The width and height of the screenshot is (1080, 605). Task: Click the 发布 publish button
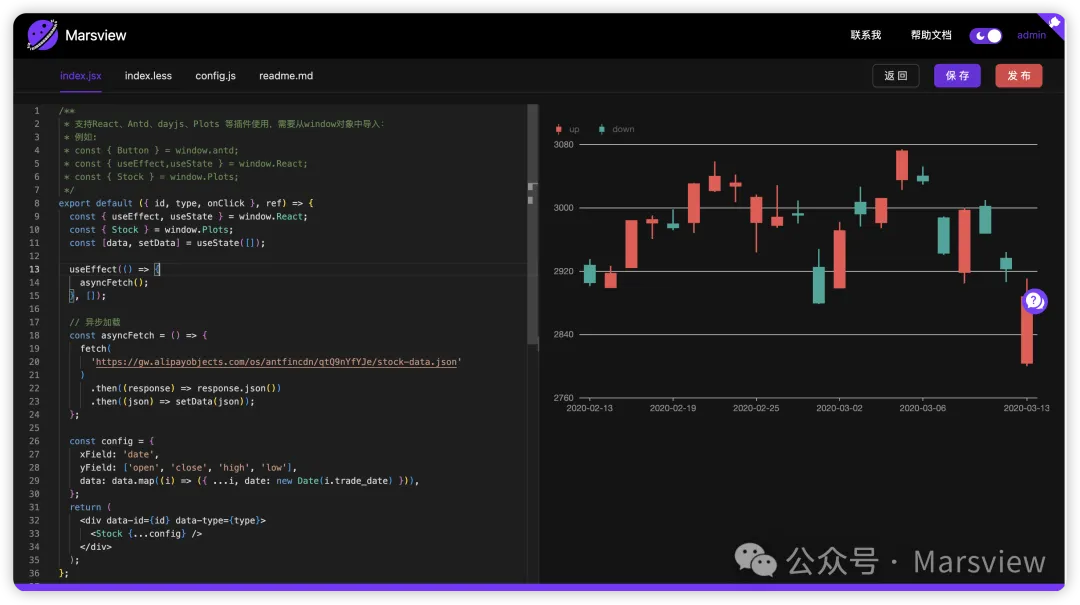(1019, 76)
